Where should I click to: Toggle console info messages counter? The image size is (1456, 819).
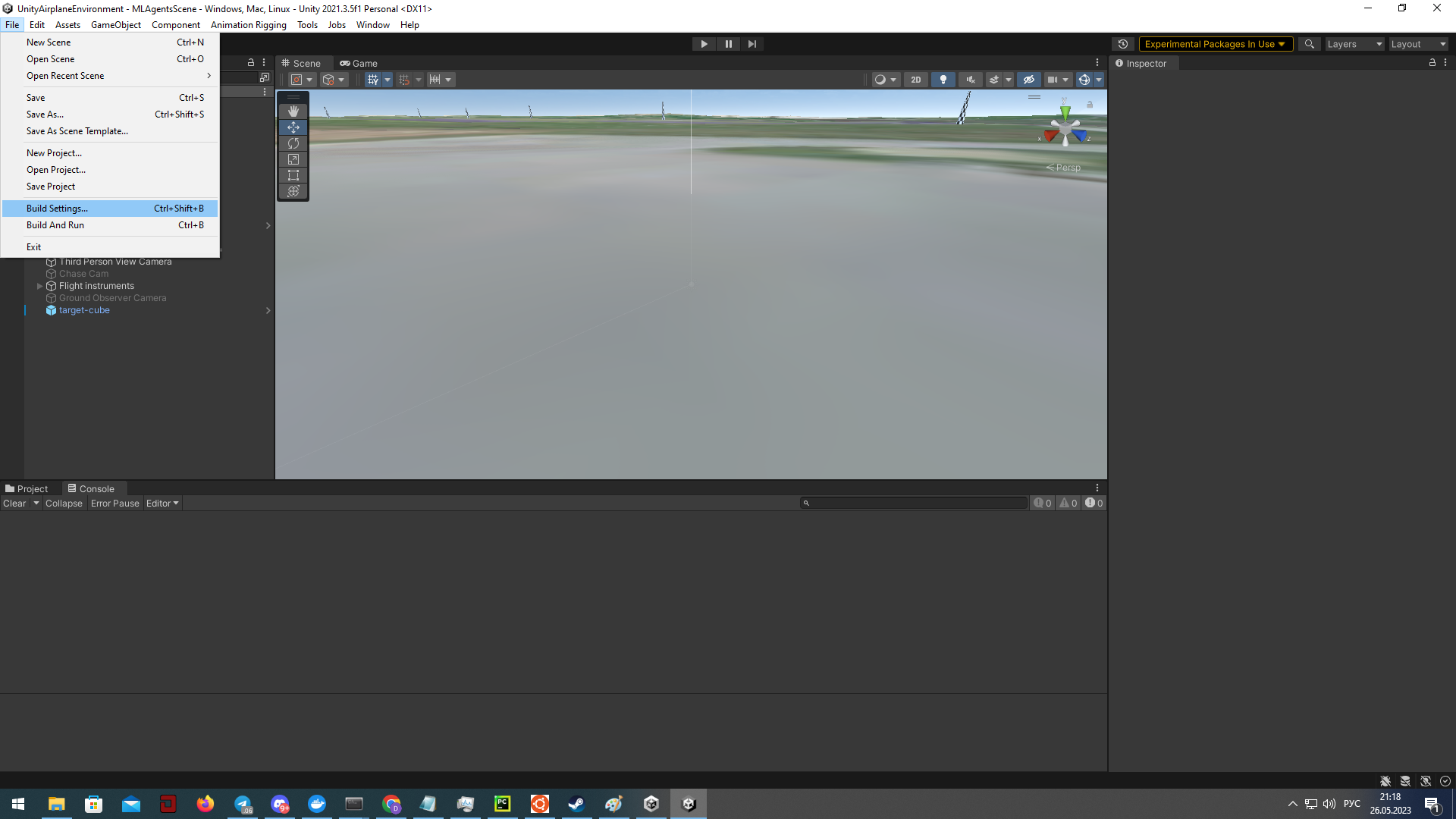tap(1043, 504)
